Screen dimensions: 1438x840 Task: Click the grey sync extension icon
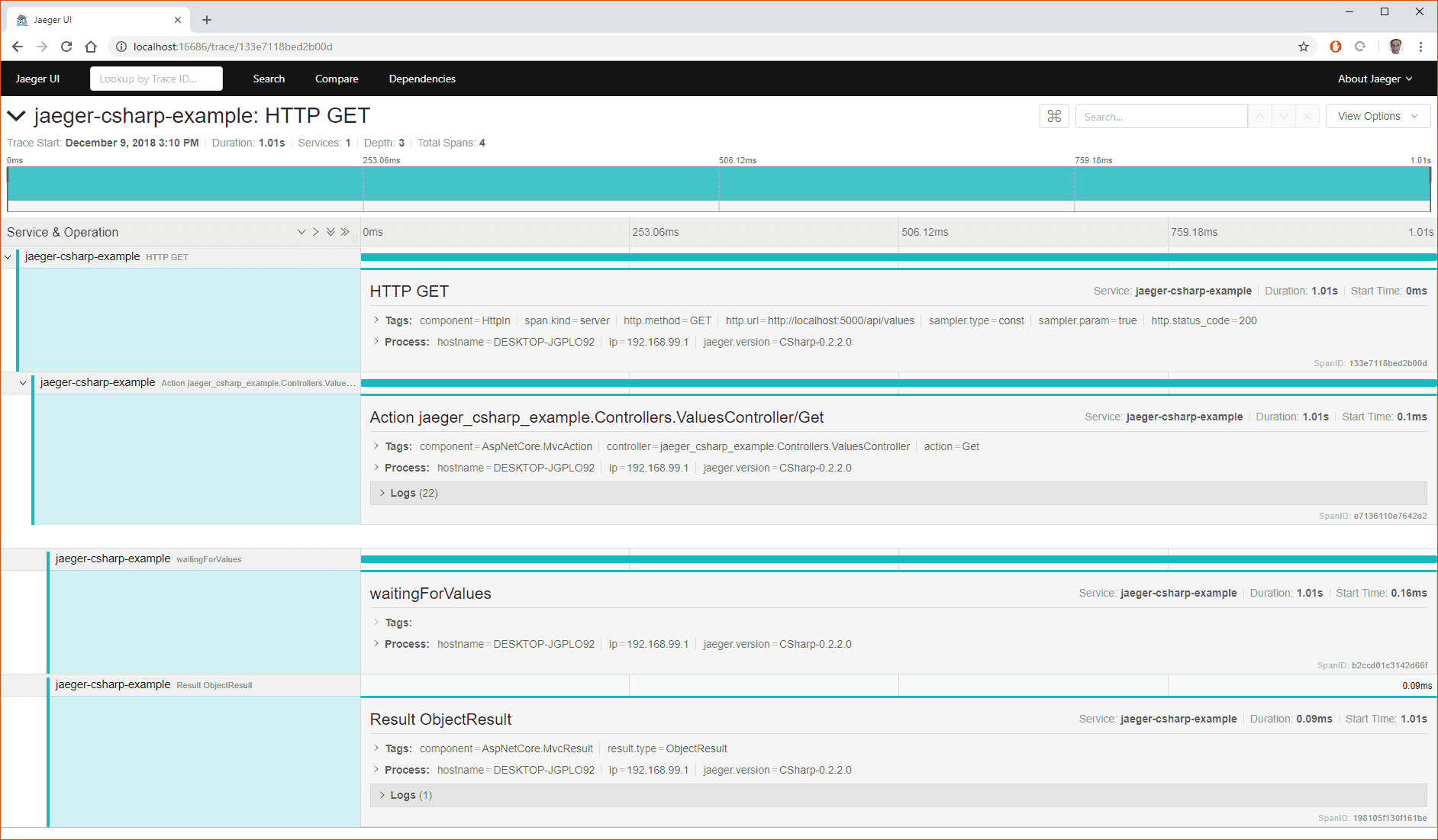(x=1360, y=47)
